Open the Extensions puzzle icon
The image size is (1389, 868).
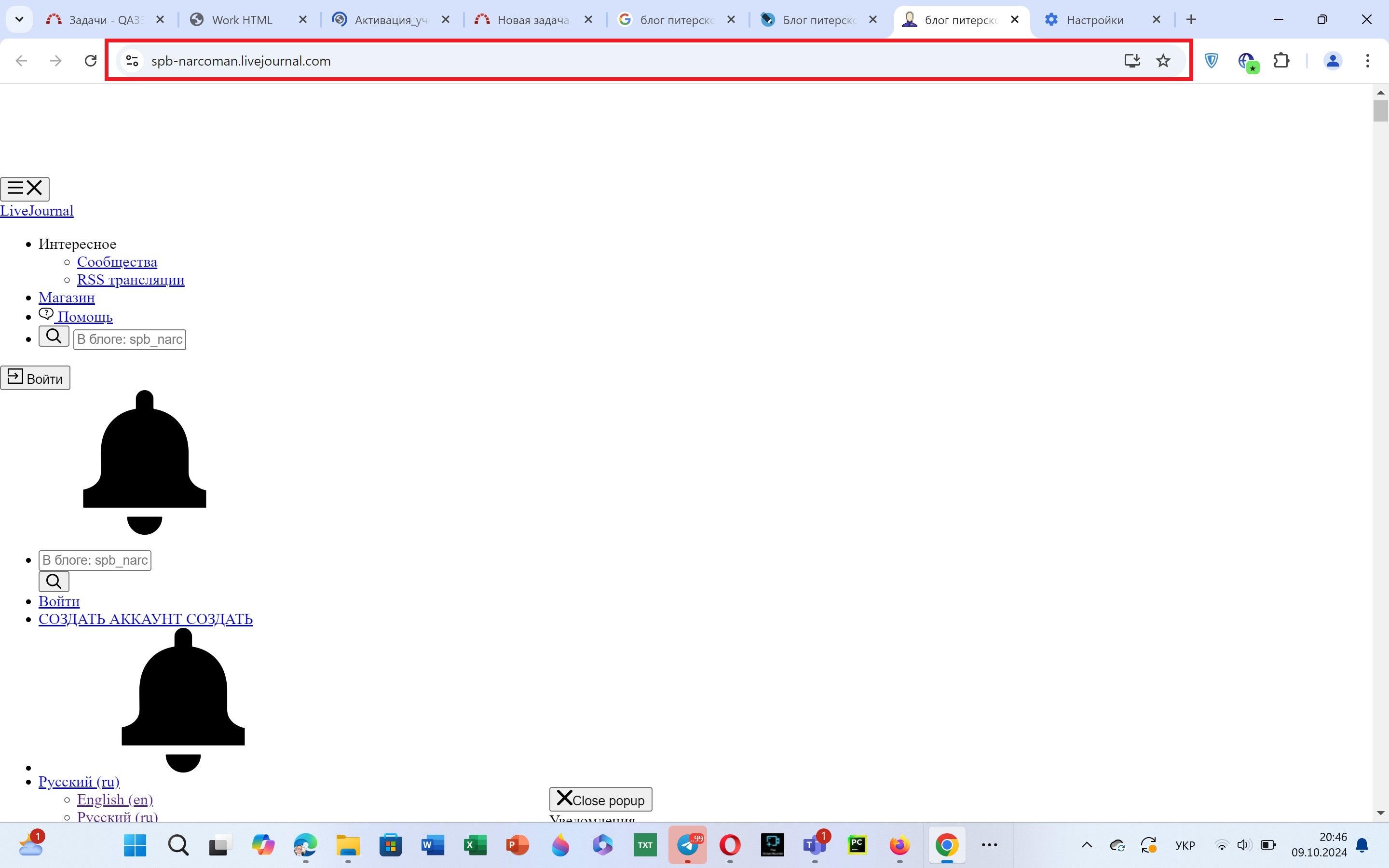click(x=1281, y=61)
